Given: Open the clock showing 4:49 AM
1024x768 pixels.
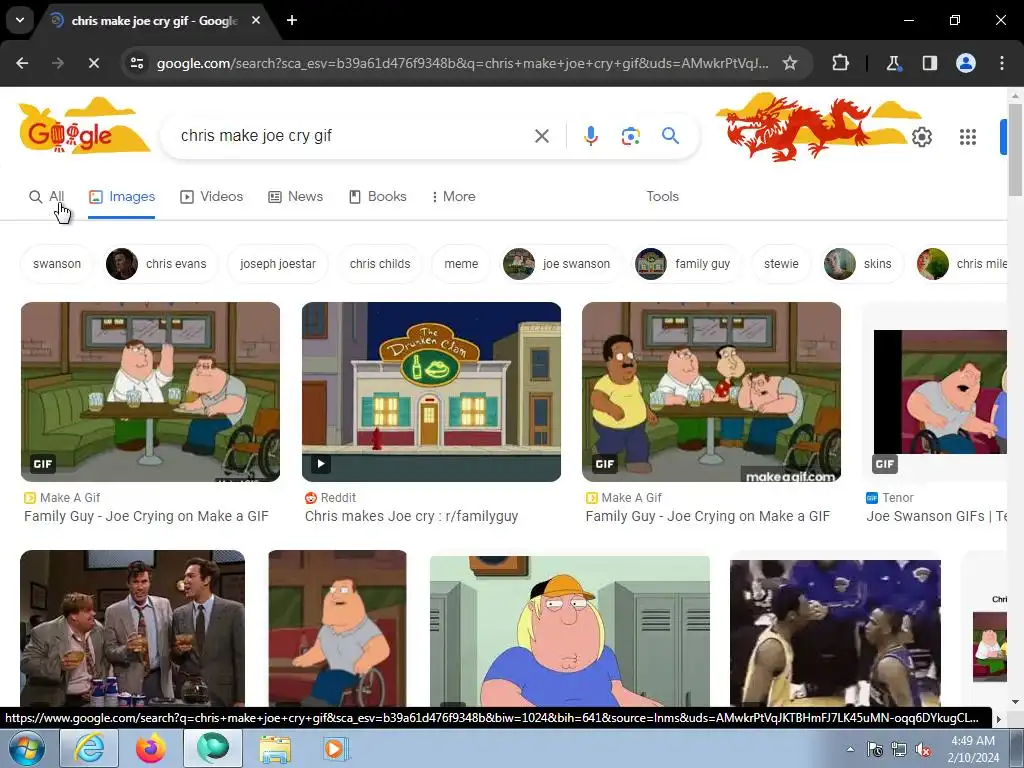Looking at the screenshot, I should point(973,749).
